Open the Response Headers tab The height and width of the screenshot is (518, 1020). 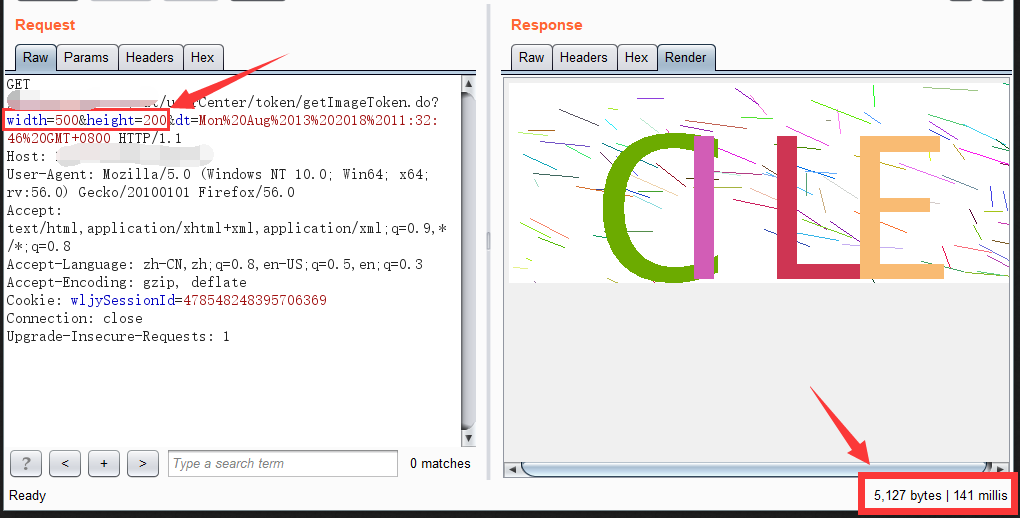583,58
